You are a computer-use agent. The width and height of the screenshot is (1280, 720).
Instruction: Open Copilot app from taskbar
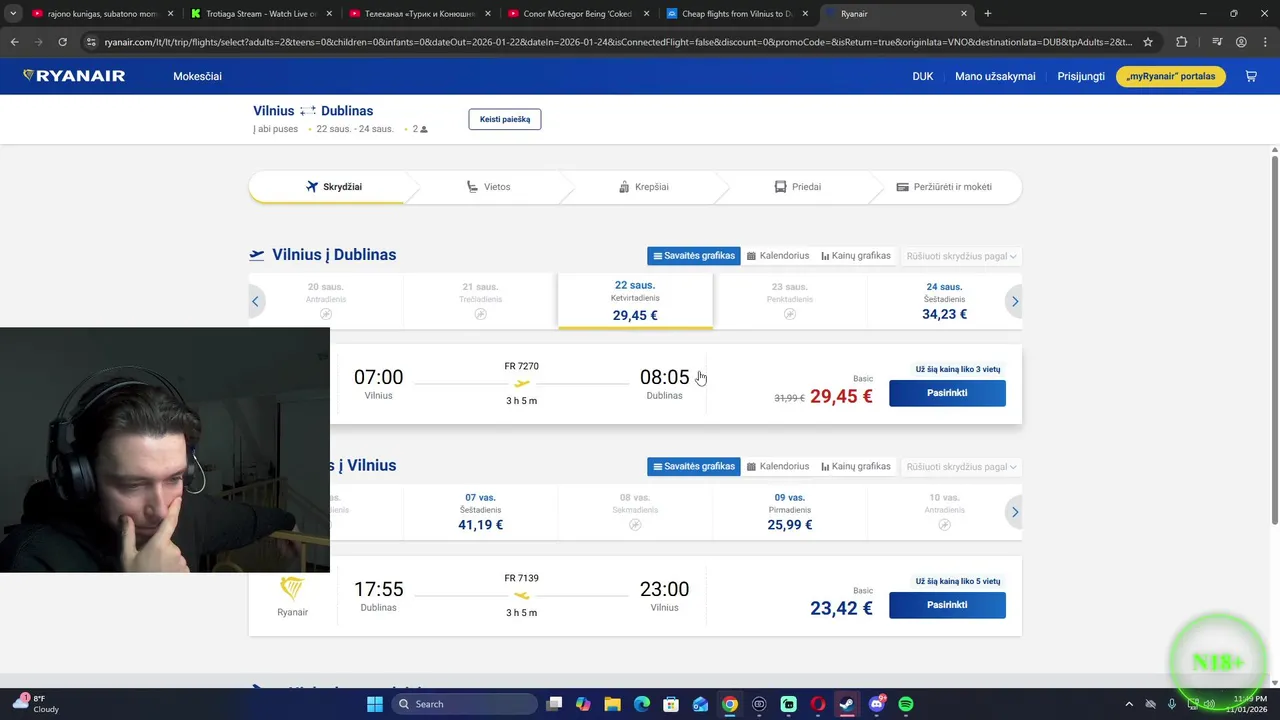point(583,704)
